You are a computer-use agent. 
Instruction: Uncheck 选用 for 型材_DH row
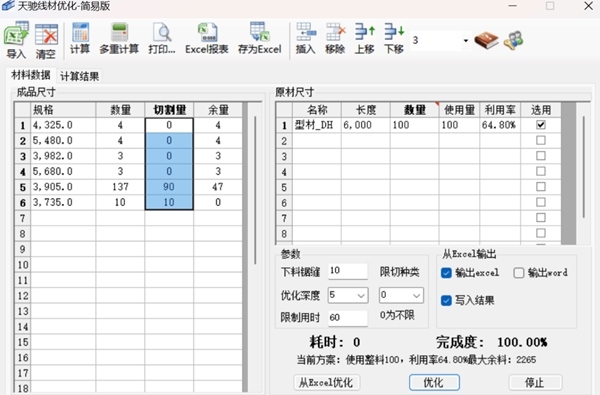coord(541,125)
